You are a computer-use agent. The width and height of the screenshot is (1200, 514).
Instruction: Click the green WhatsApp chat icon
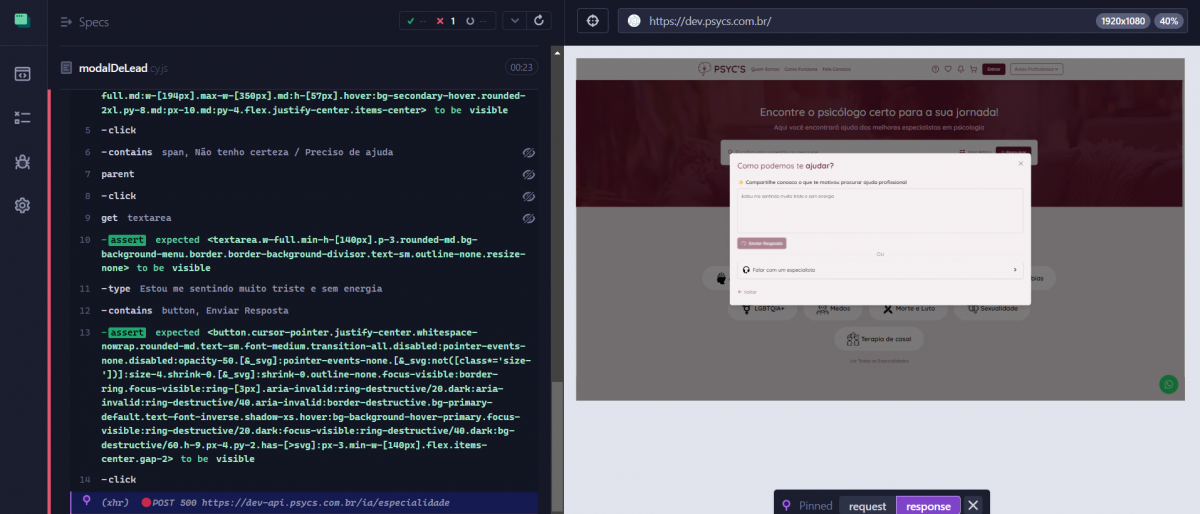tap(1168, 384)
